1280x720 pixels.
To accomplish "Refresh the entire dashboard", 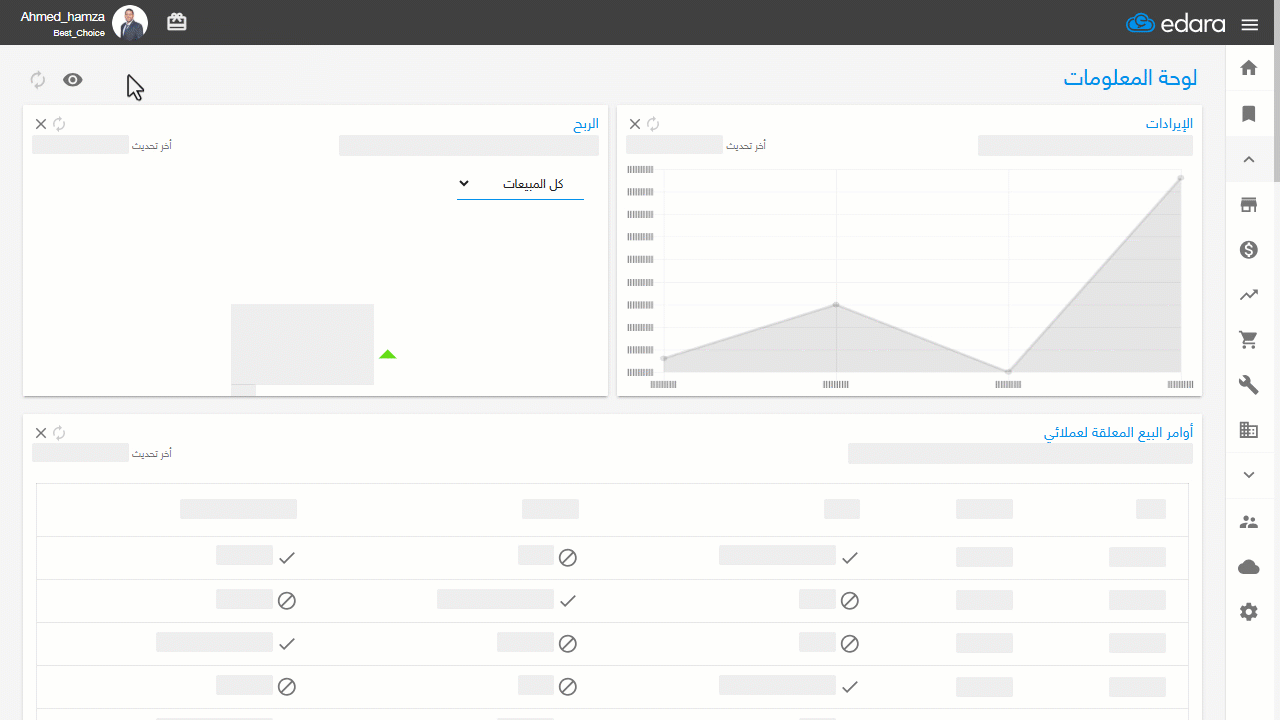I will (38, 80).
